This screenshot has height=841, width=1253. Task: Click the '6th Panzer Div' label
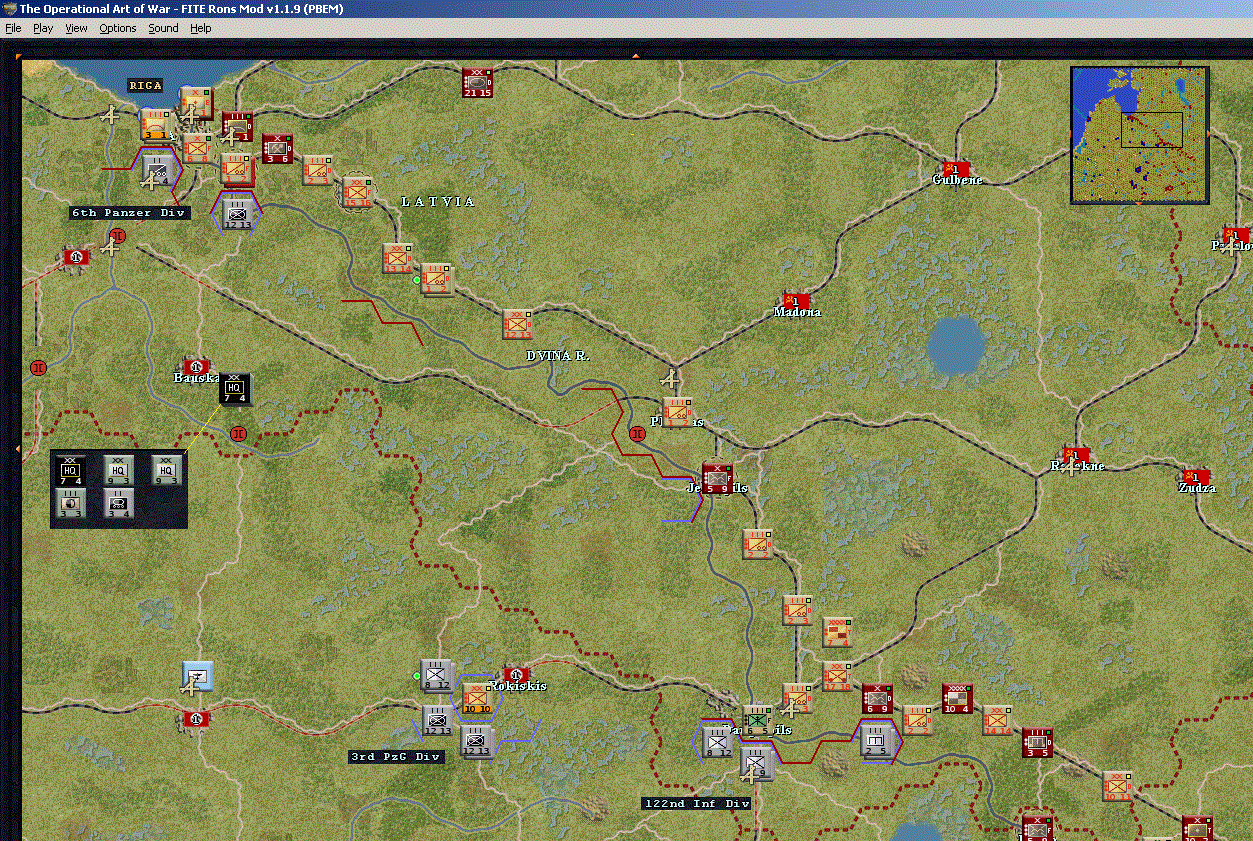[x=129, y=213]
